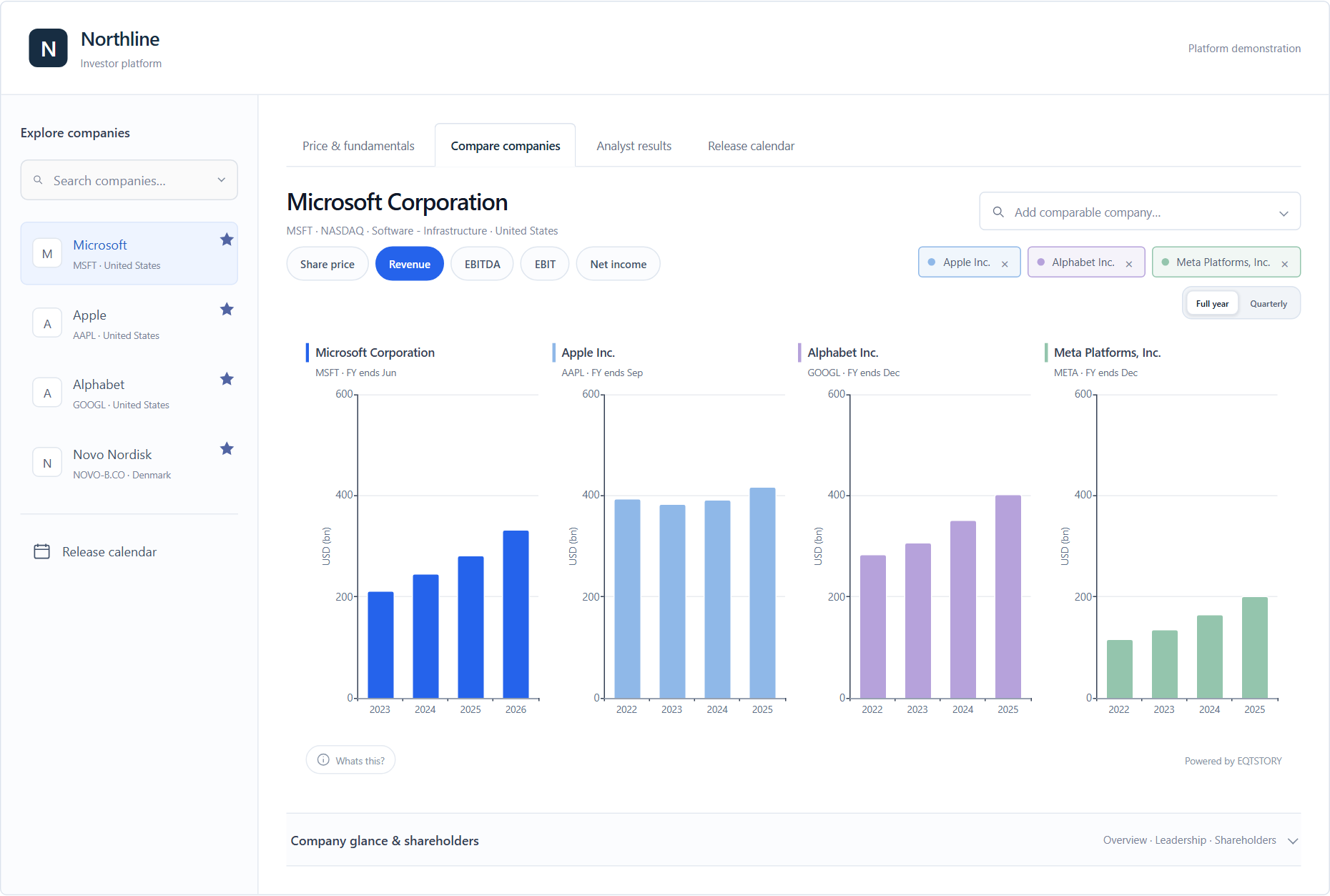
Task: Open the Search companies dropdown arrow
Action: click(222, 180)
